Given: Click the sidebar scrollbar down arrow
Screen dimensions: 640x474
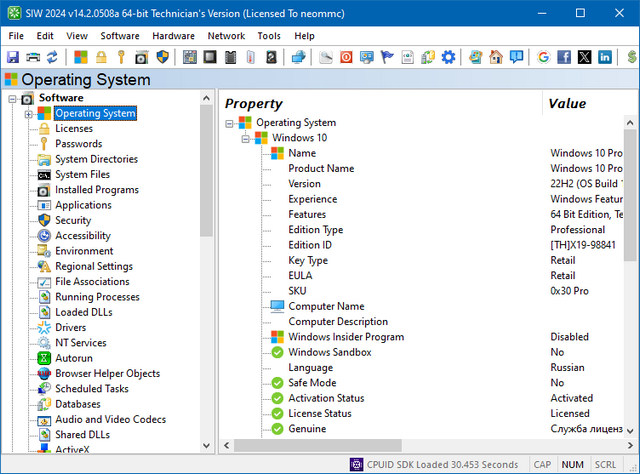Looking at the screenshot, I should (x=207, y=446).
